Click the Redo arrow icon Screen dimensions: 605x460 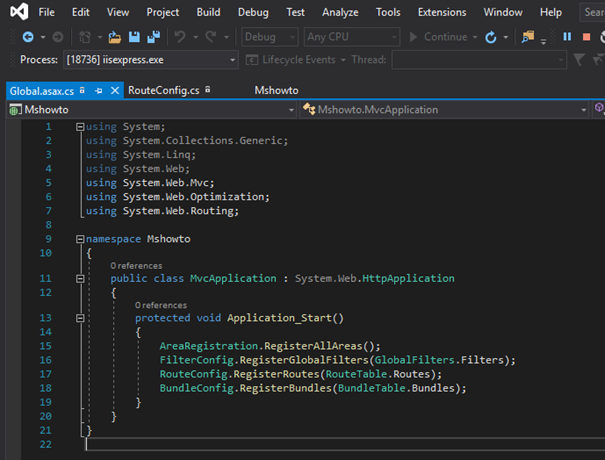click(211, 37)
